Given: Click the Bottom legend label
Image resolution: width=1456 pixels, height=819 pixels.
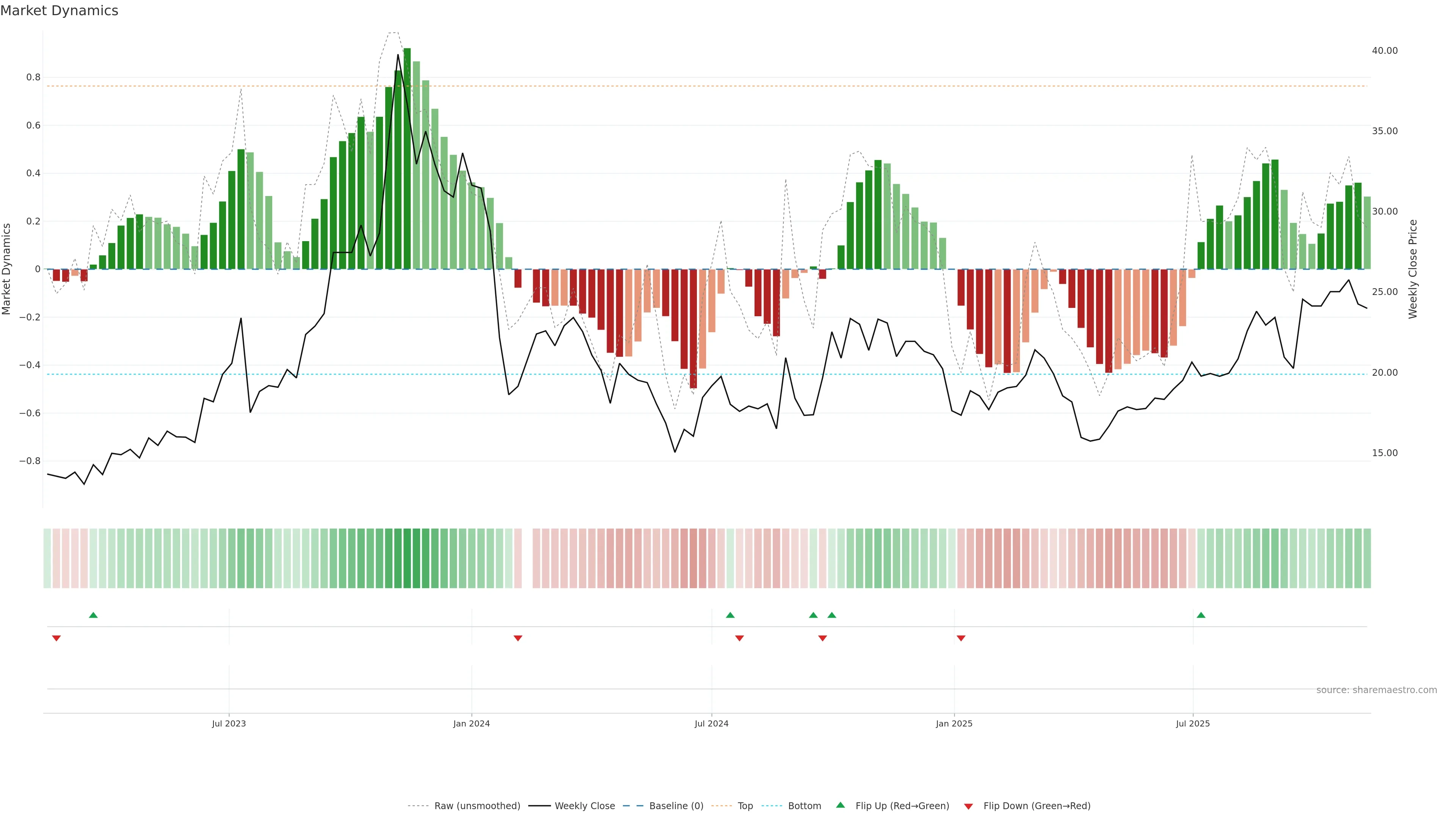Looking at the screenshot, I should (x=804, y=806).
